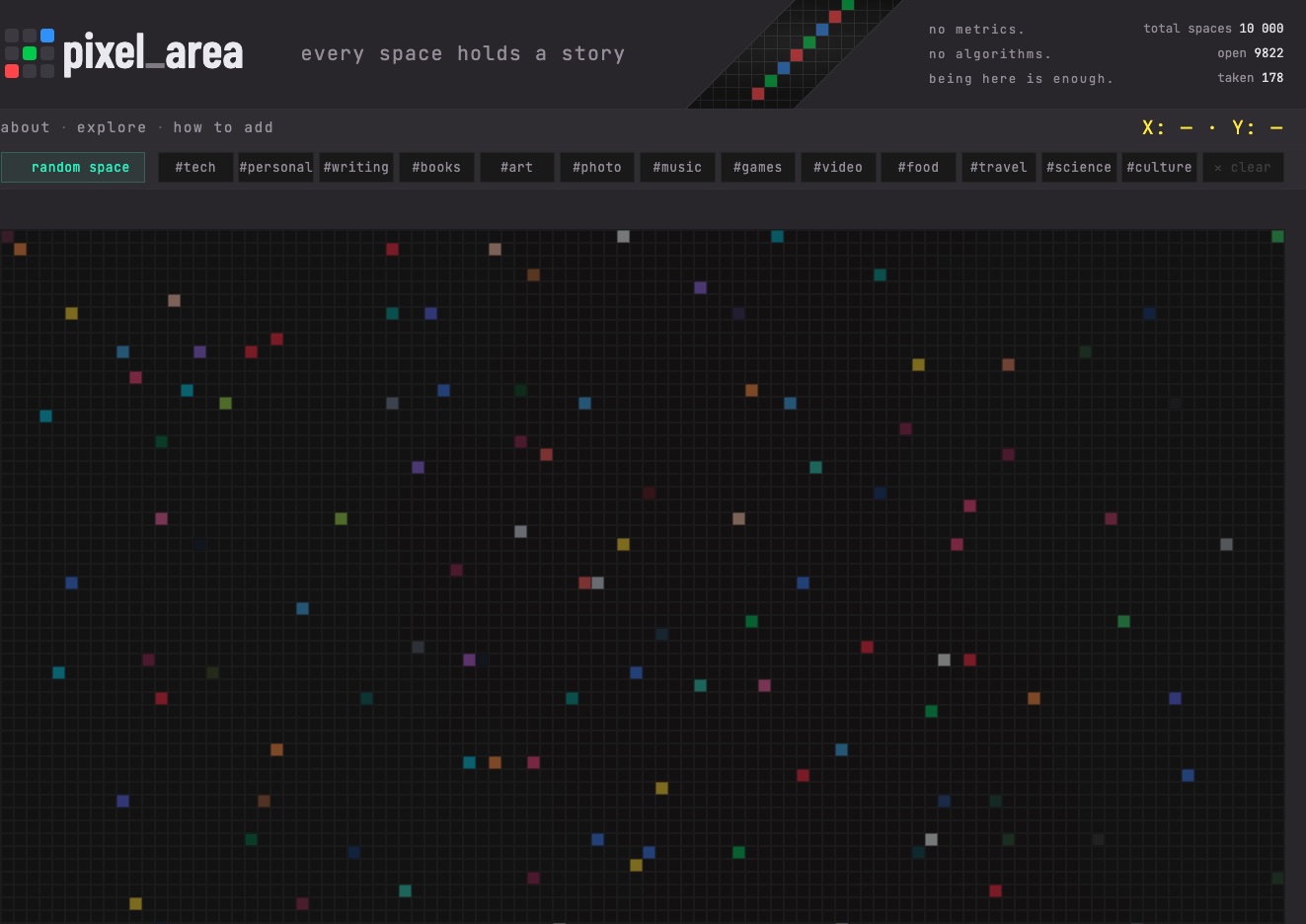Click the total spaces 10 000 stat
This screenshot has height=924, width=1306.
[1213, 29]
